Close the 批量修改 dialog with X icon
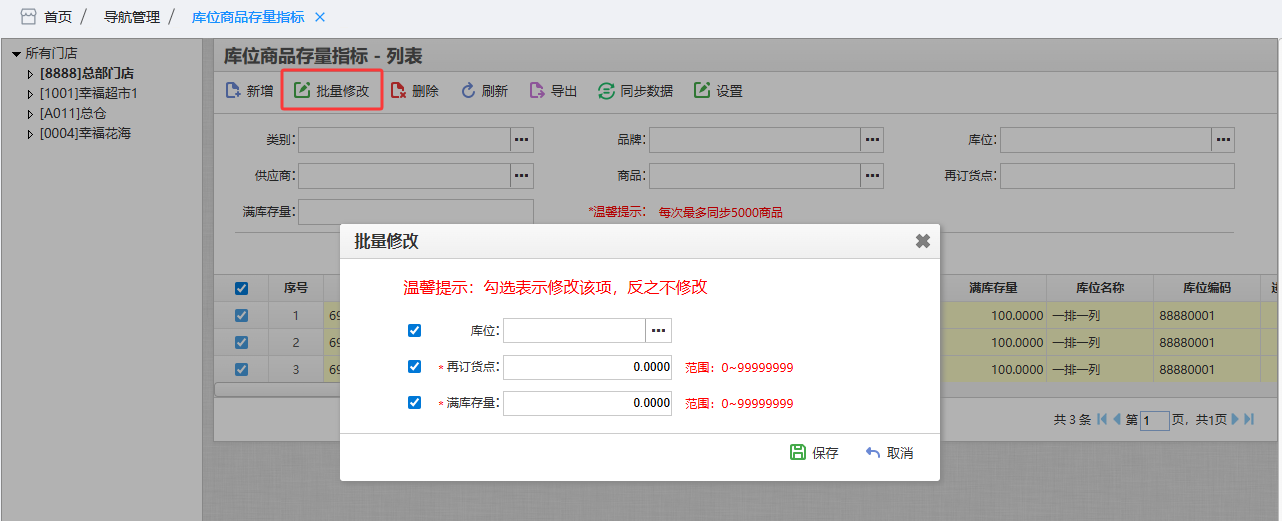Screen dimensions: 1282x521 point(922,241)
